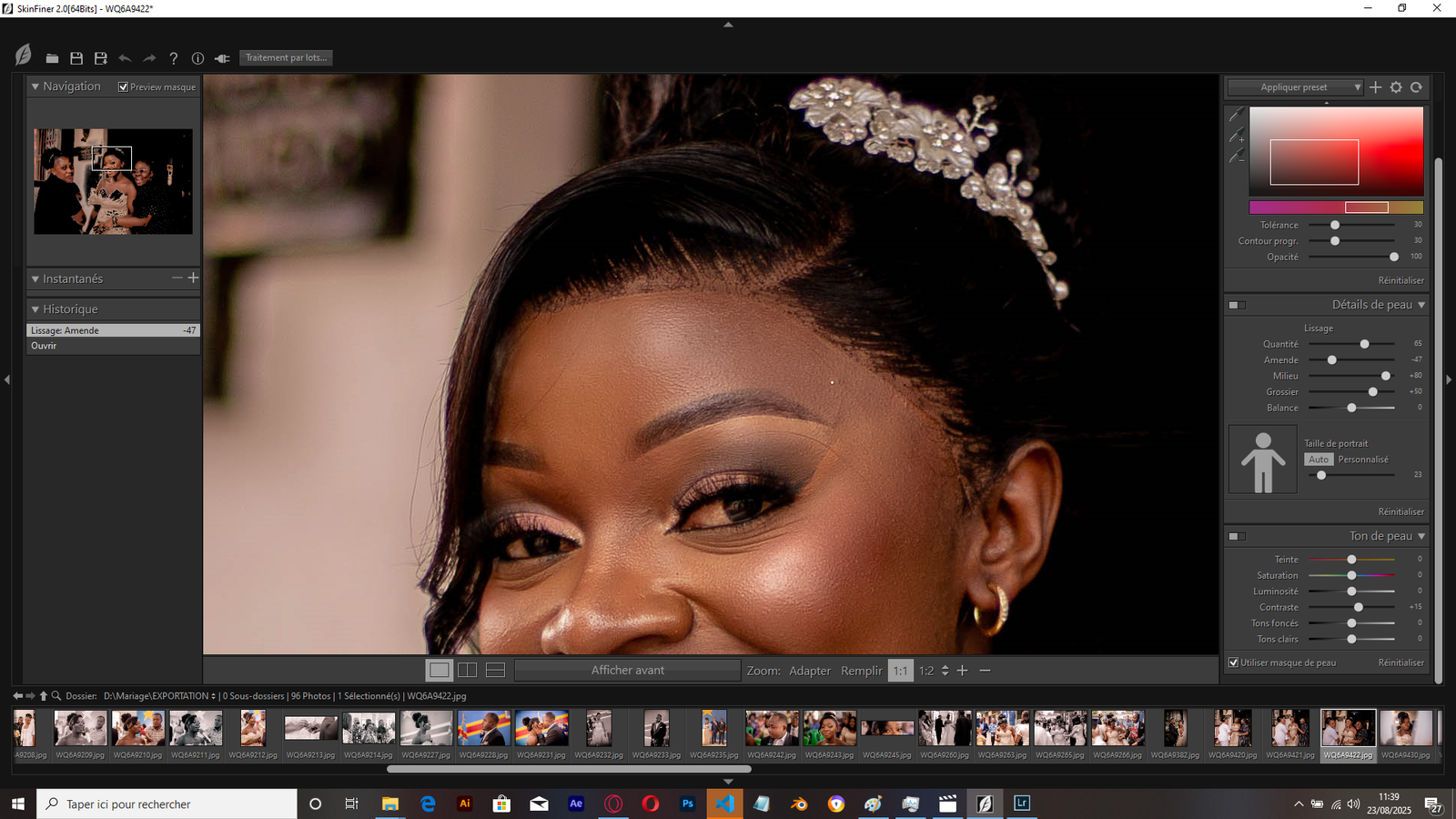Collapse the Historique panel

pos(35,309)
